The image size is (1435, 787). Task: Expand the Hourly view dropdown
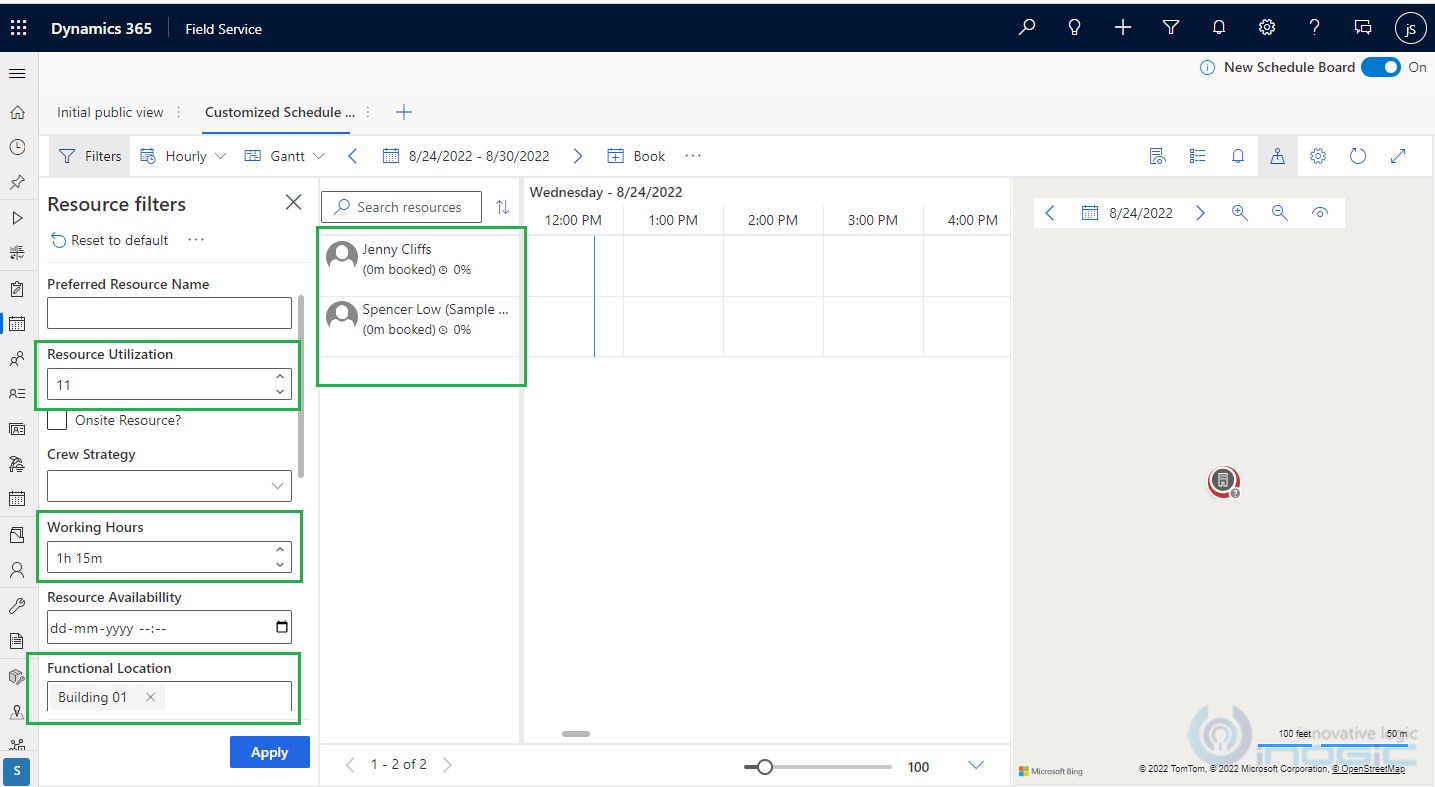[185, 156]
